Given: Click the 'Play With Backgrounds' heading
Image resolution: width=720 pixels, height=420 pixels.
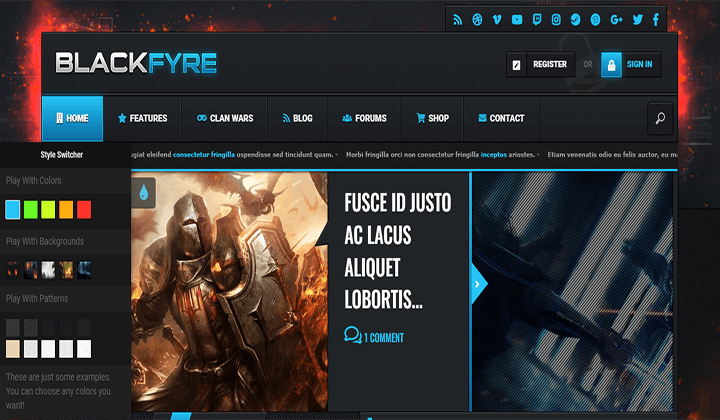Looking at the screenshot, I should click(x=45, y=241).
